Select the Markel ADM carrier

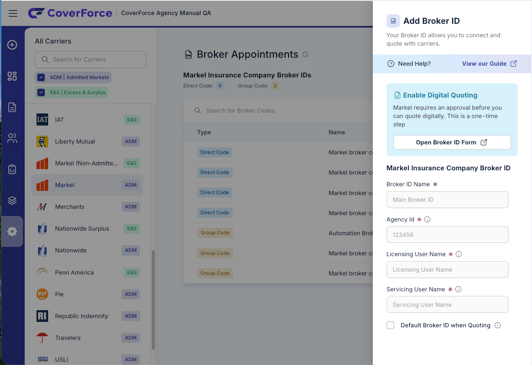point(88,185)
